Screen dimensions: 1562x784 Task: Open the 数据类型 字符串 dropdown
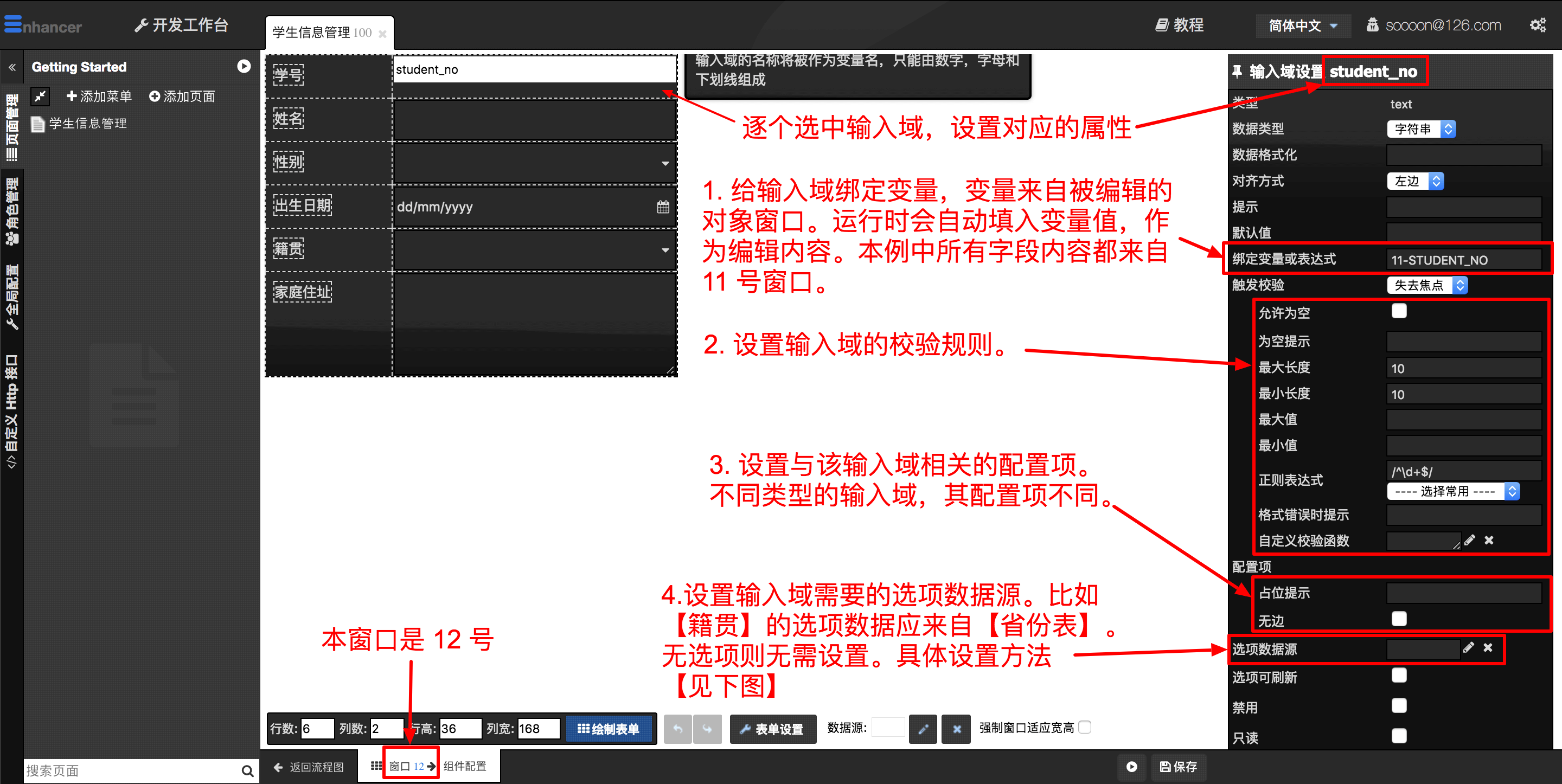[x=1421, y=129]
